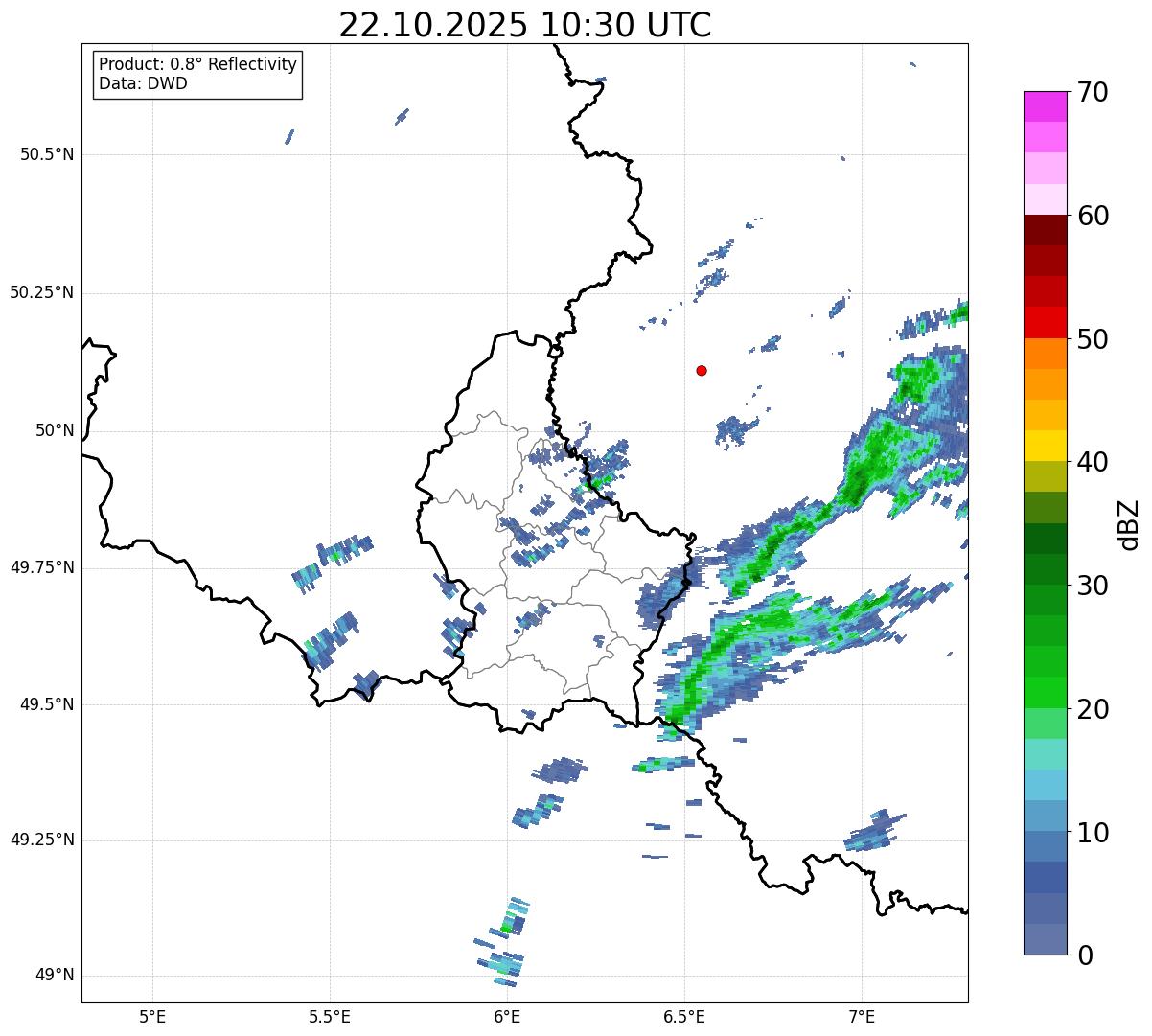Screen dimensions: 1152x1036
Task: Click the colorbar tick label 40
Action: (x=1093, y=462)
